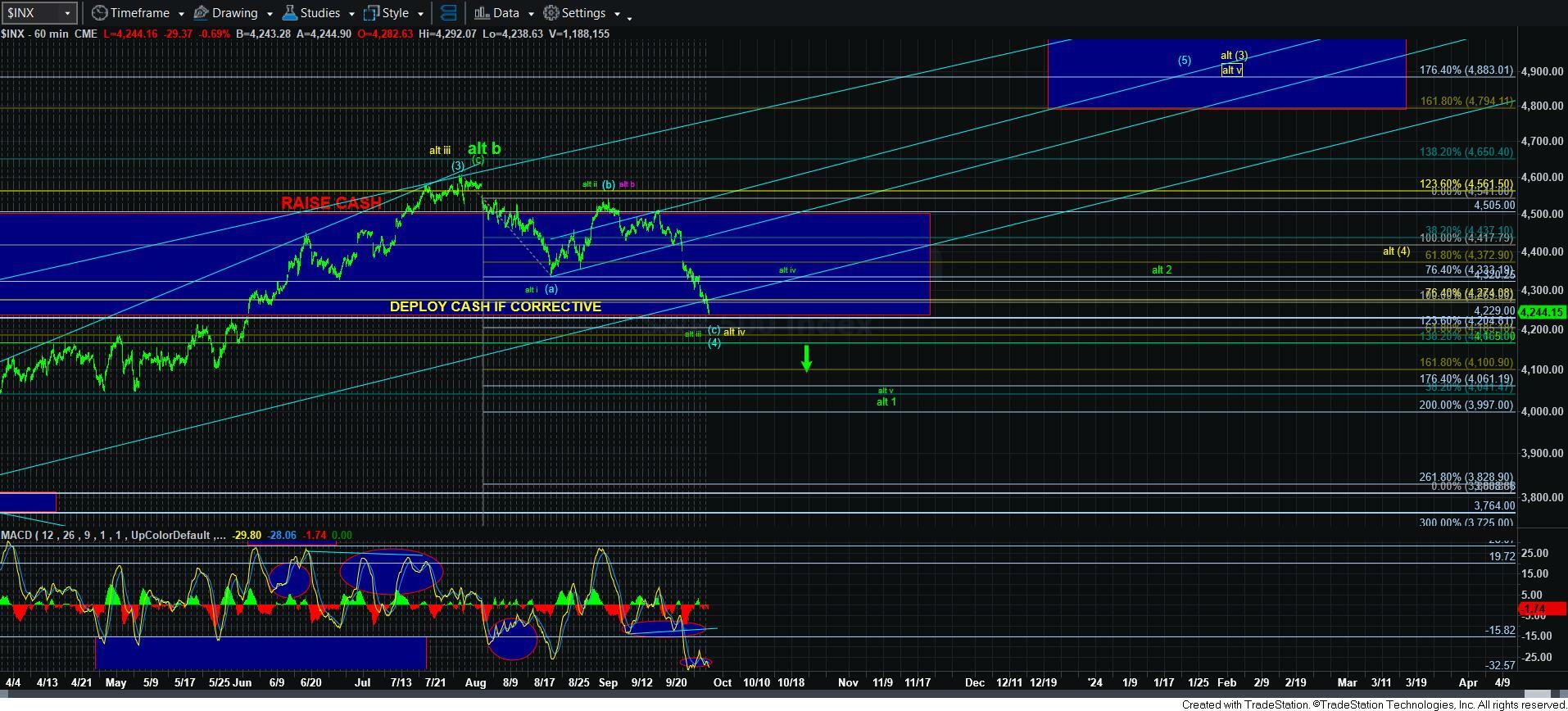The height and width of the screenshot is (711, 1568).
Task: Click the boxed 'alt v' label
Action: click(x=1231, y=70)
